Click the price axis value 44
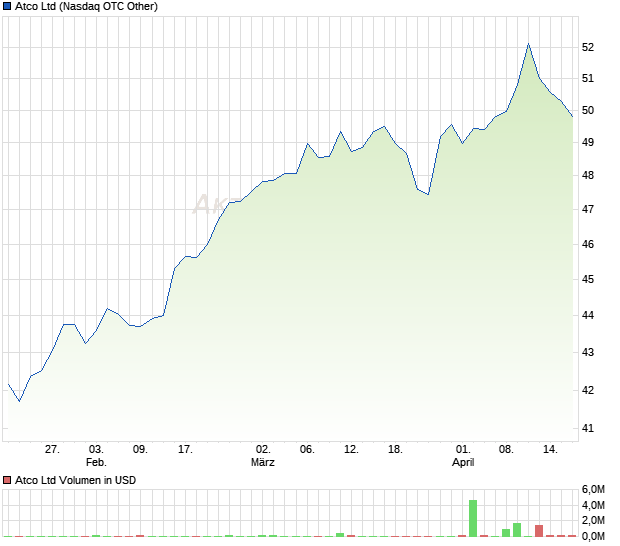 588,315
